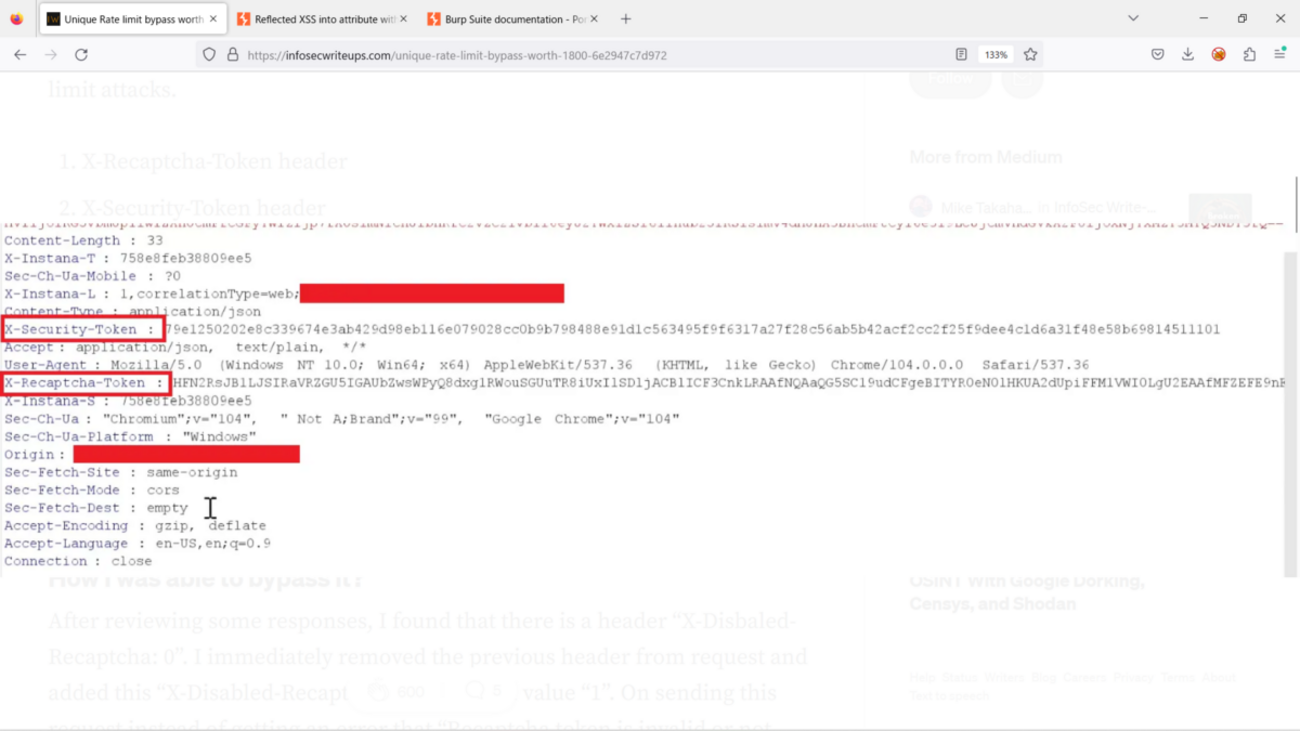Image resolution: width=1300 pixels, height=731 pixels.
Task: Open the extensions puzzle icon
Action: [1249, 55]
